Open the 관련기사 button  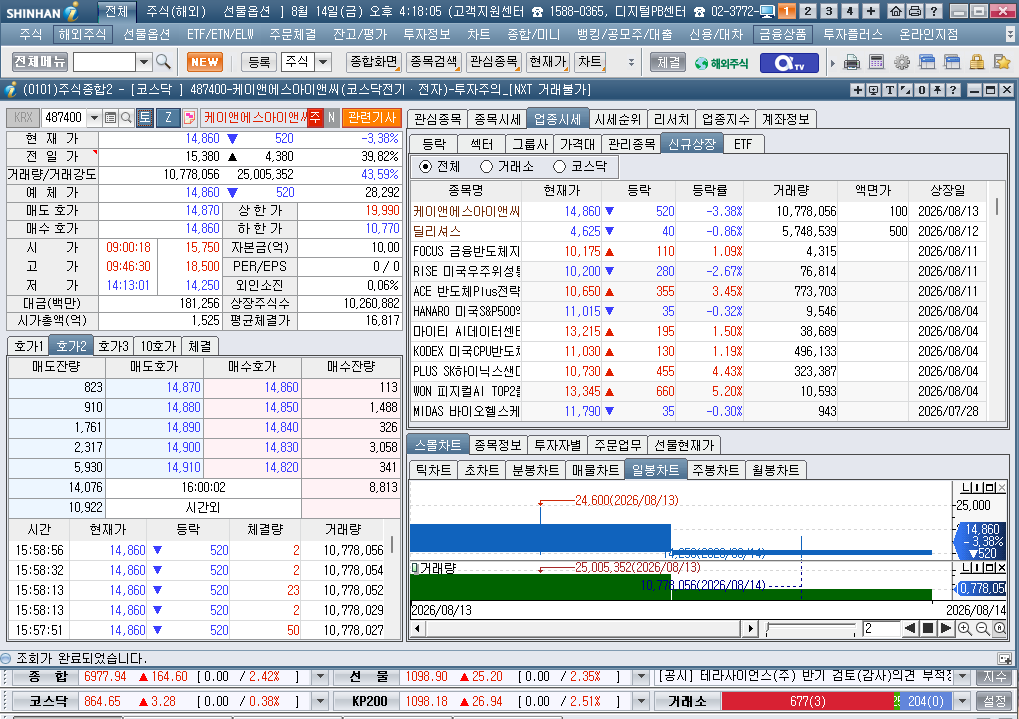(x=372, y=118)
